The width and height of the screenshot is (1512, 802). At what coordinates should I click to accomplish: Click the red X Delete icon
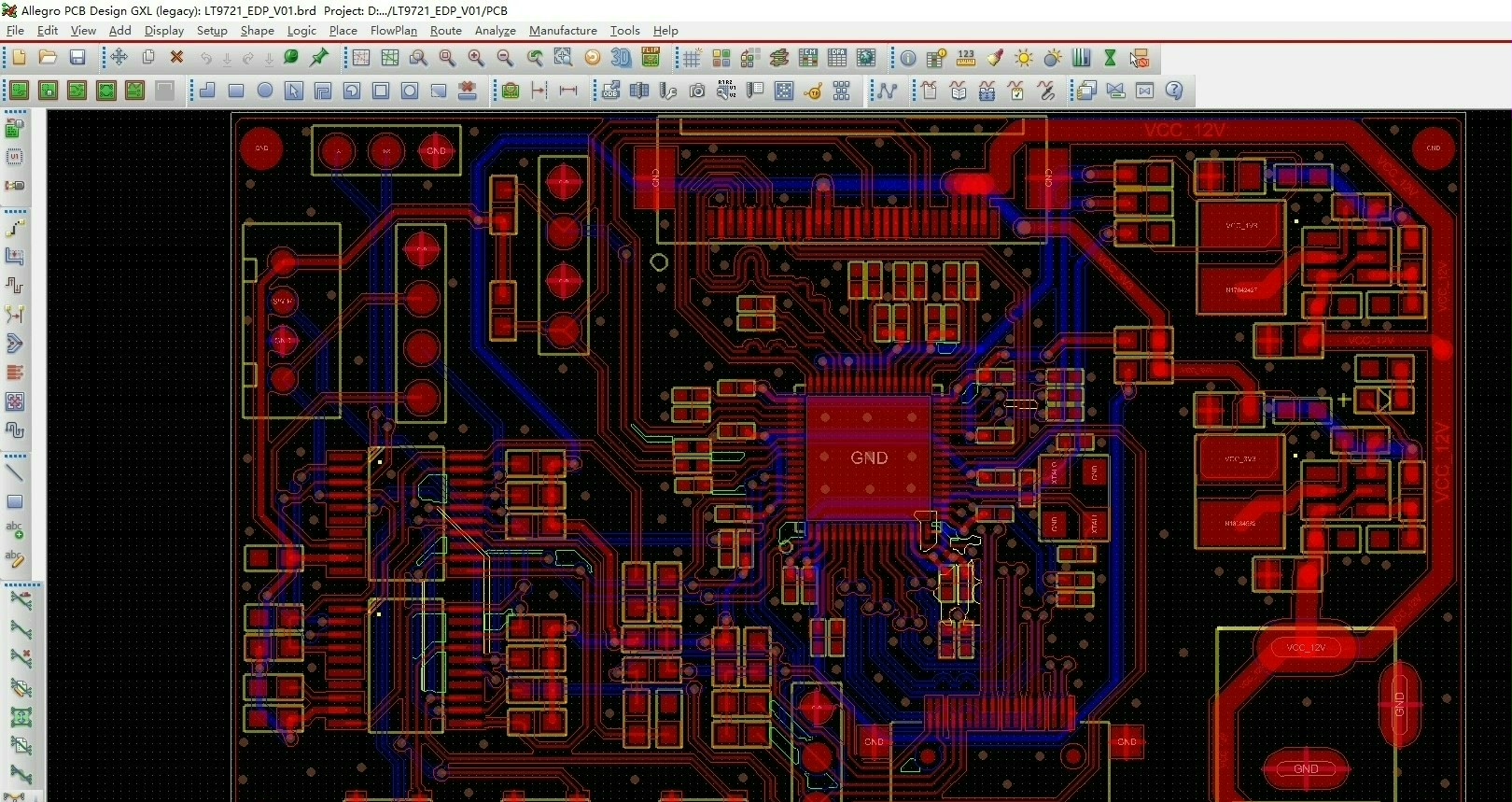coord(176,58)
